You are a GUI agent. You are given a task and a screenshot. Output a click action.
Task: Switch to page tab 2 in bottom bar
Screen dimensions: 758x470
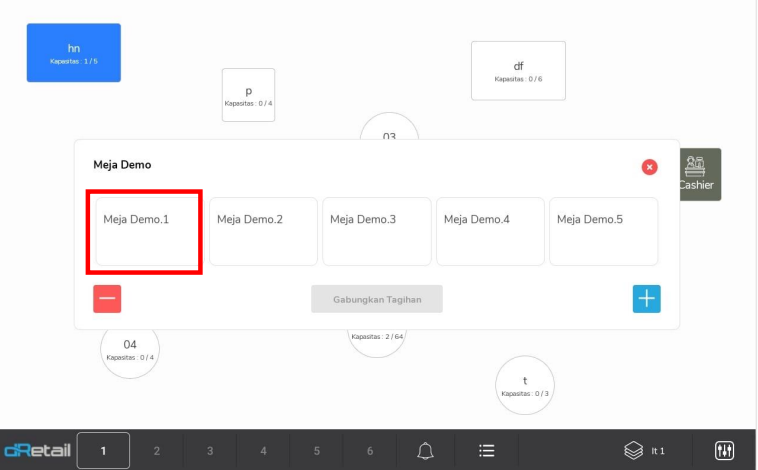[157, 451]
